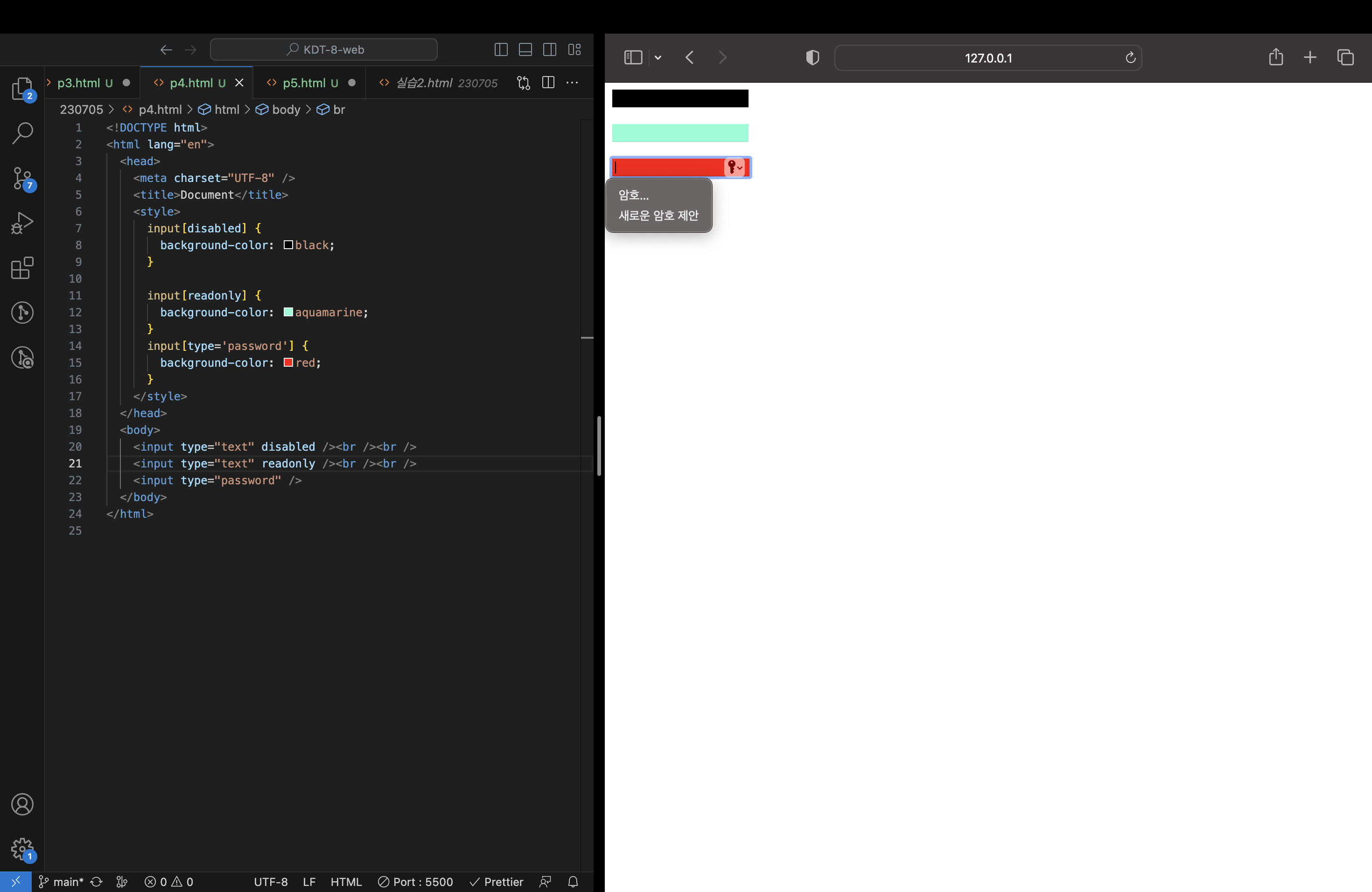Open the Search view in VS Code

[22, 132]
